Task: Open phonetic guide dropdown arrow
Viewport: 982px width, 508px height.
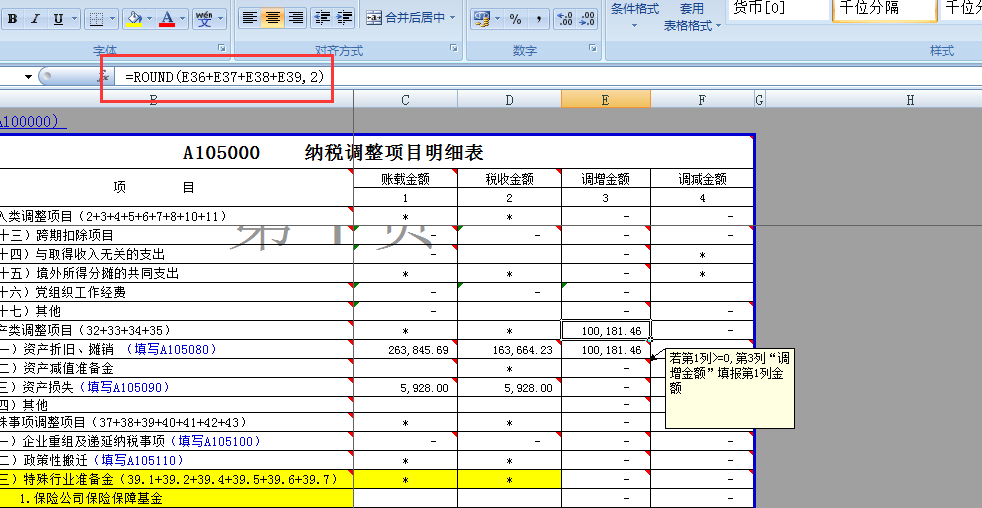Action: tap(220, 19)
